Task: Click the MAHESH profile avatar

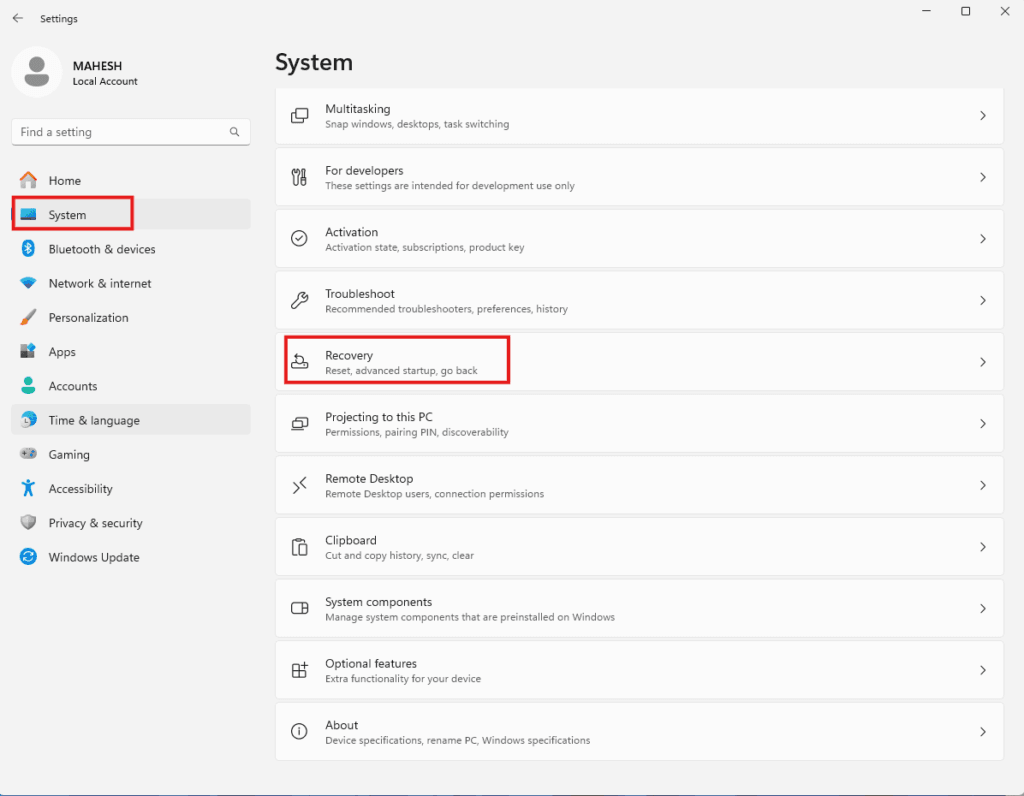Action: point(37,73)
